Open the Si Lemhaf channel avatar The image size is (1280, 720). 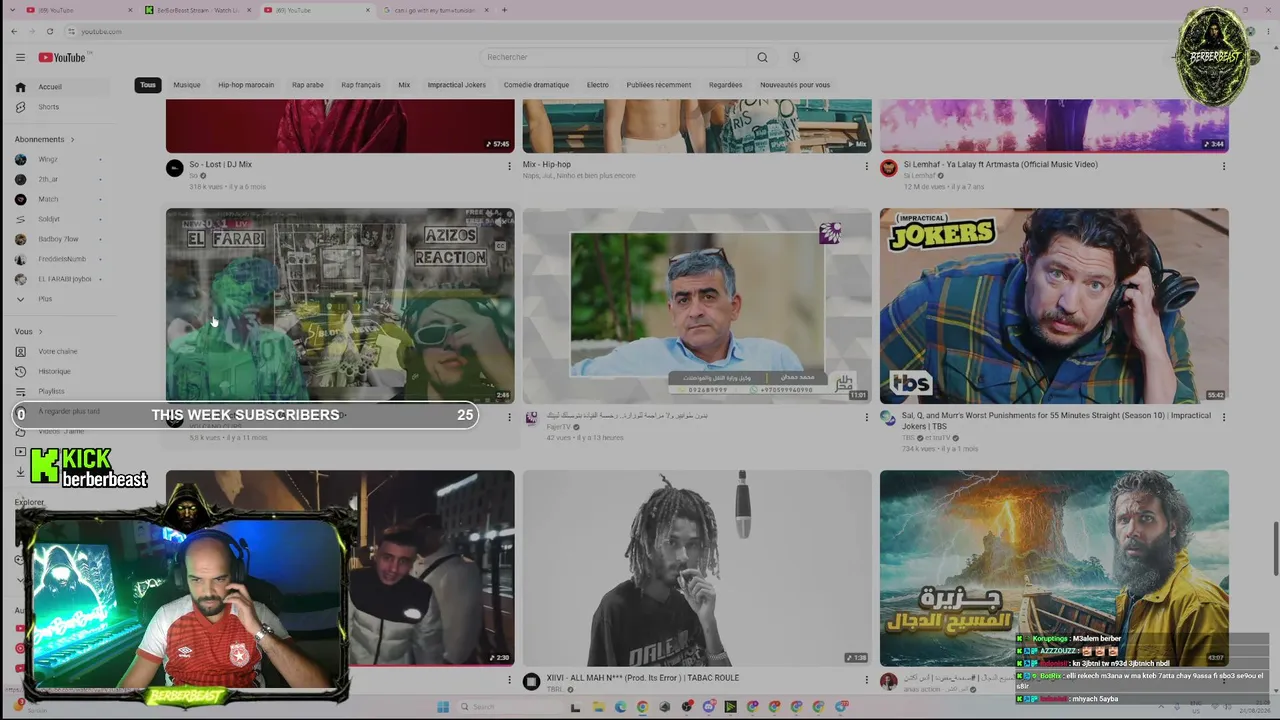tap(889, 168)
